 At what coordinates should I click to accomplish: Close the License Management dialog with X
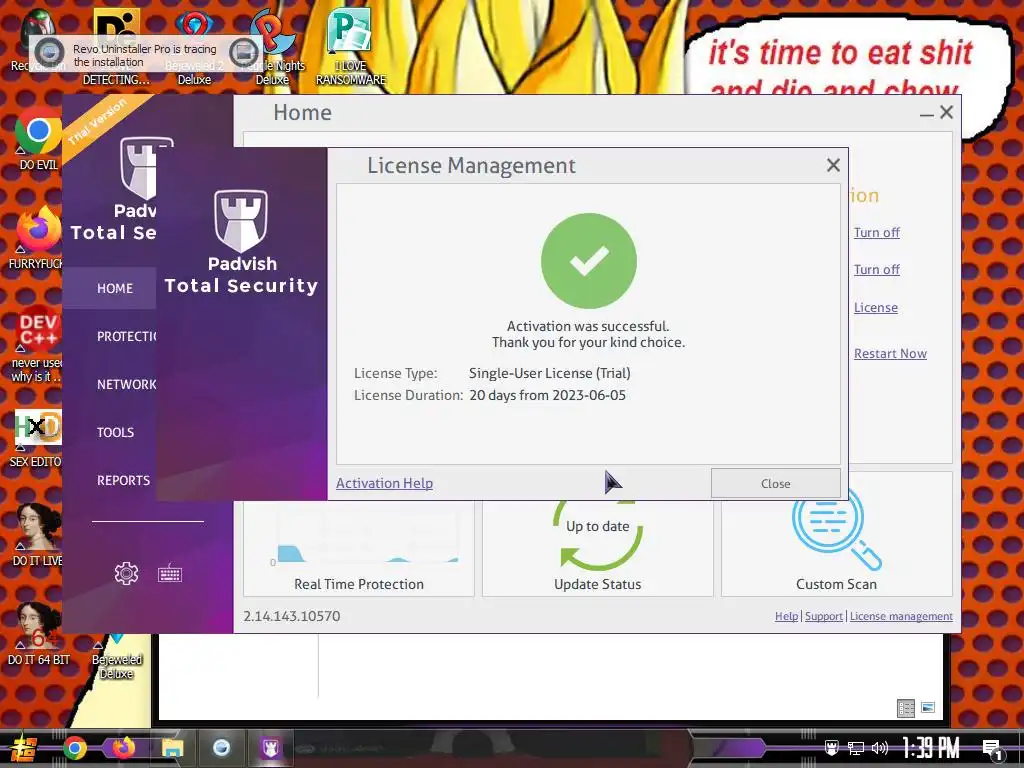(833, 165)
